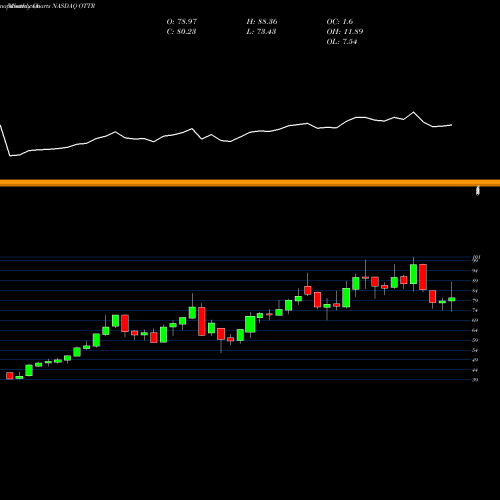Select the "OH: 11.89" readout

[345, 32]
